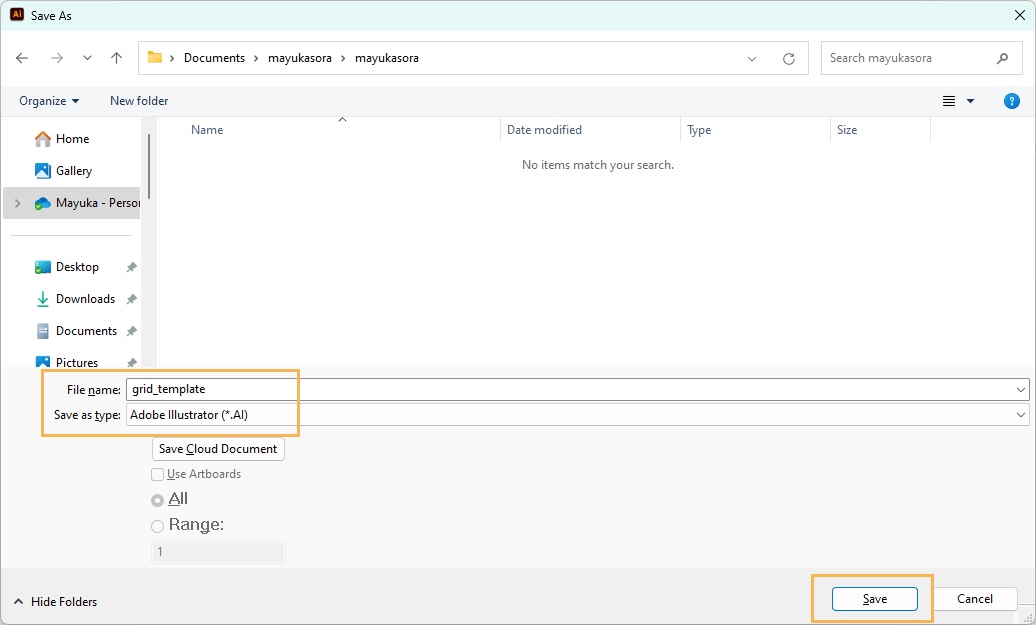The width and height of the screenshot is (1036, 625).
Task: Open the Organize menu
Action: point(49,101)
